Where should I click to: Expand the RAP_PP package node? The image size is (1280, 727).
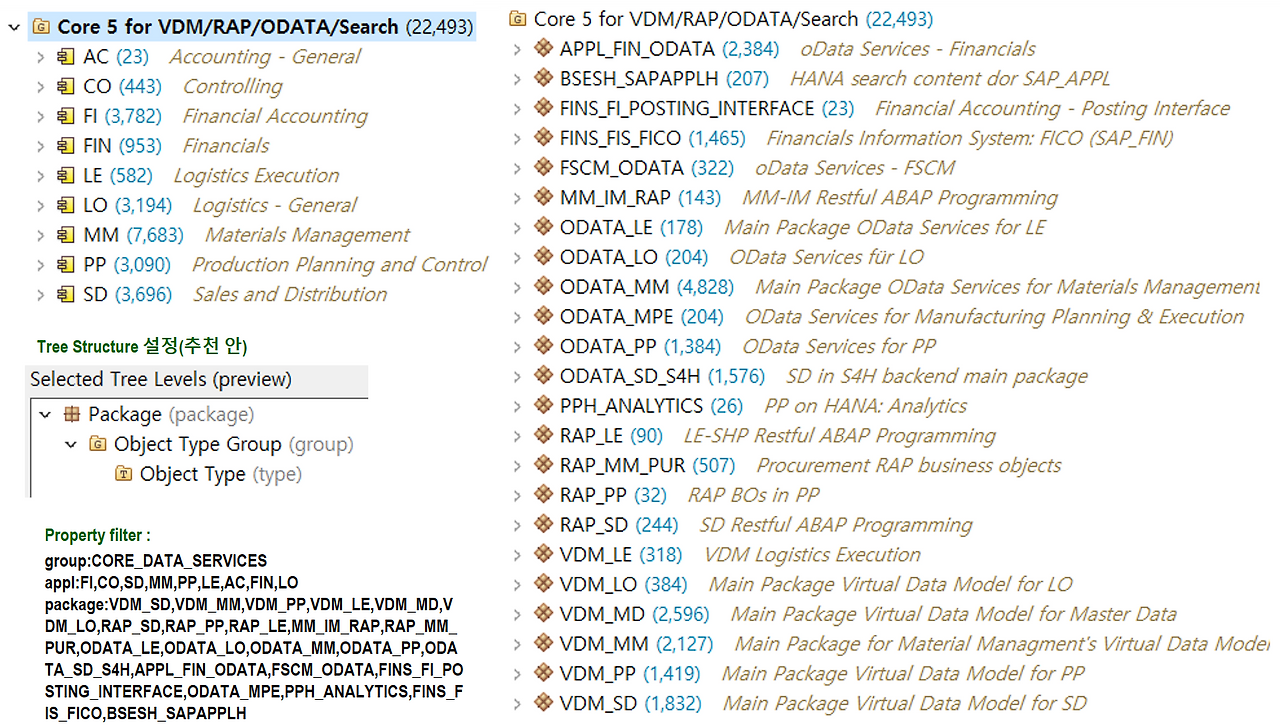tap(517, 495)
